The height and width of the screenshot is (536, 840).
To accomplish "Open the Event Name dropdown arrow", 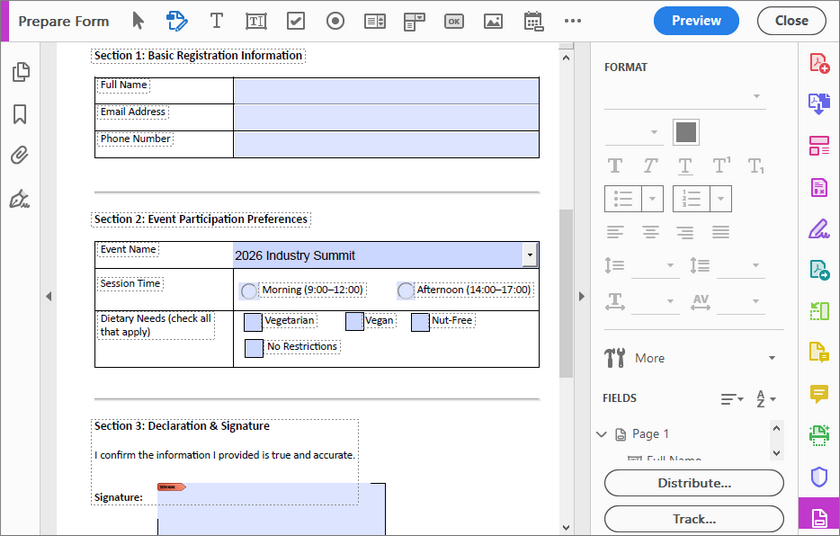I will tap(530, 255).
